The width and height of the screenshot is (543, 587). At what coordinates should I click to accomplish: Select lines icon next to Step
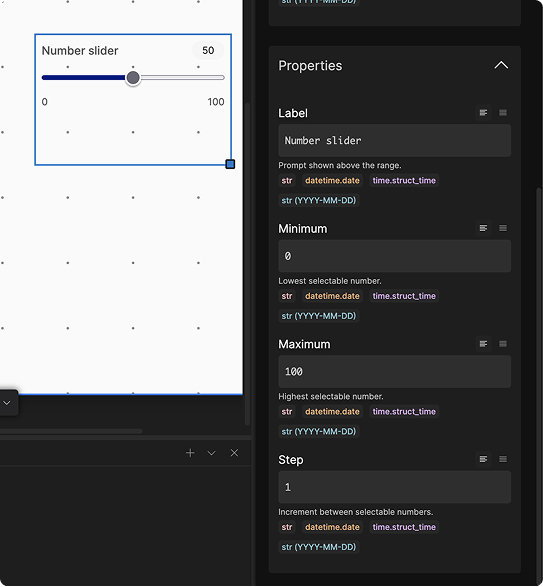pyautogui.click(x=503, y=459)
